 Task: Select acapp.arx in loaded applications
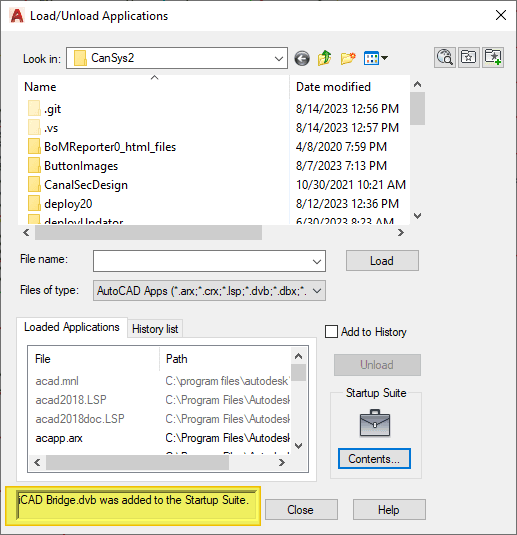[x=59, y=438]
